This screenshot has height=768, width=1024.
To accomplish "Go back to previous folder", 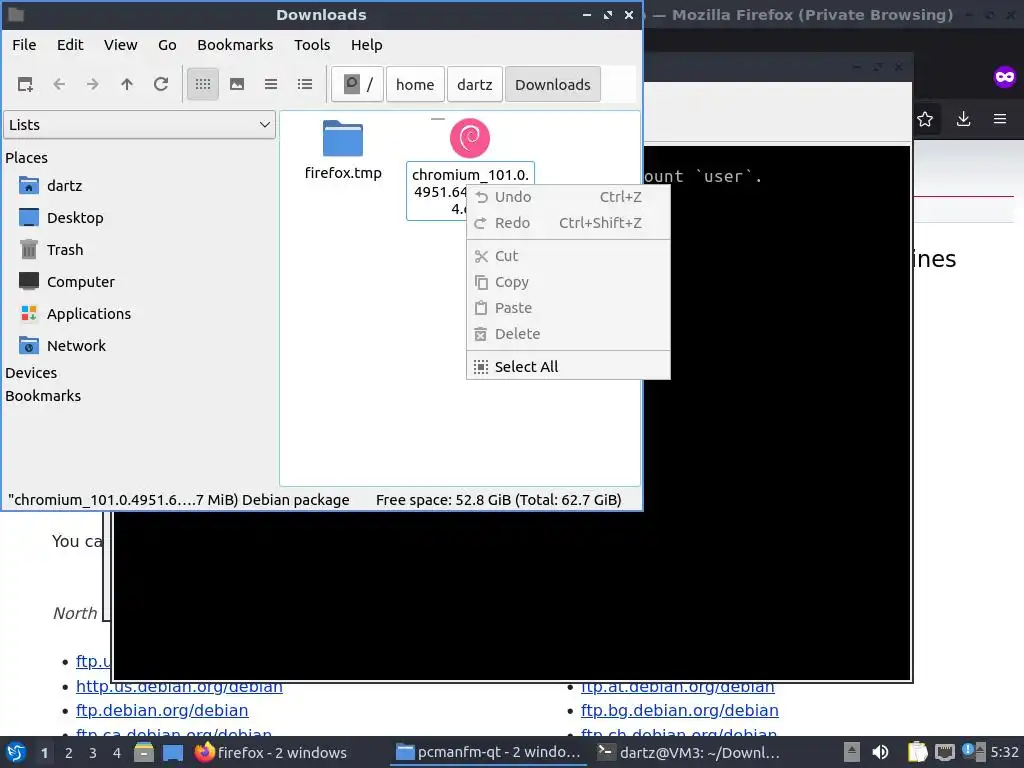I will (59, 84).
